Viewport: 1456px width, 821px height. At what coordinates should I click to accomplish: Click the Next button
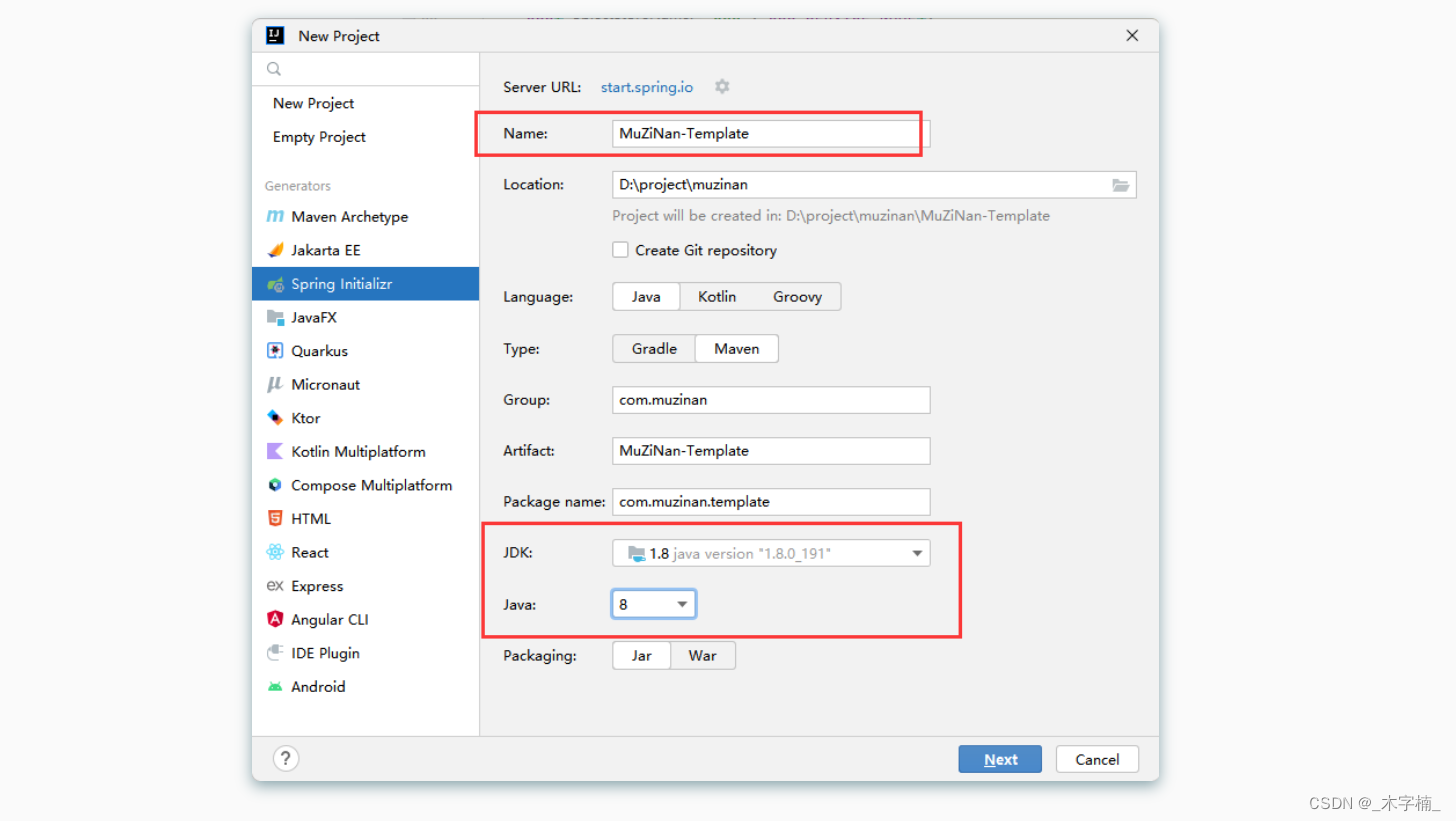pos(1000,759)
